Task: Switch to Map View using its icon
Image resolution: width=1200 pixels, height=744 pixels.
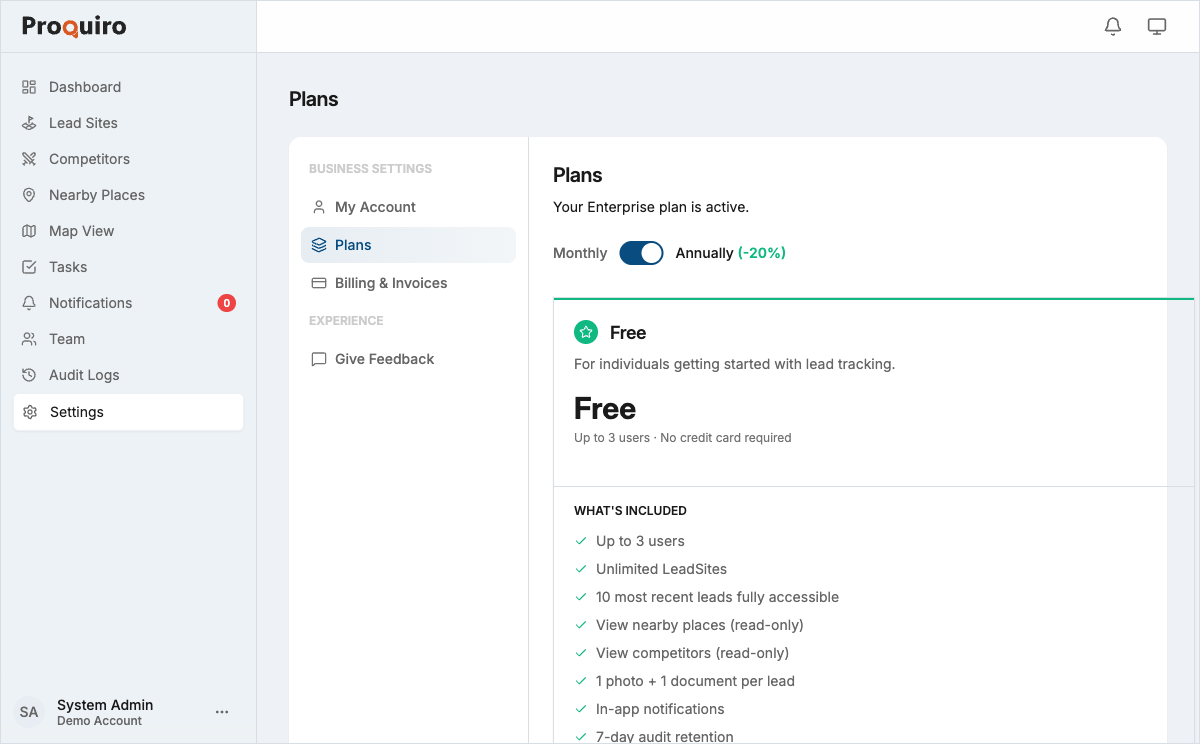Action: pos(30,230)
